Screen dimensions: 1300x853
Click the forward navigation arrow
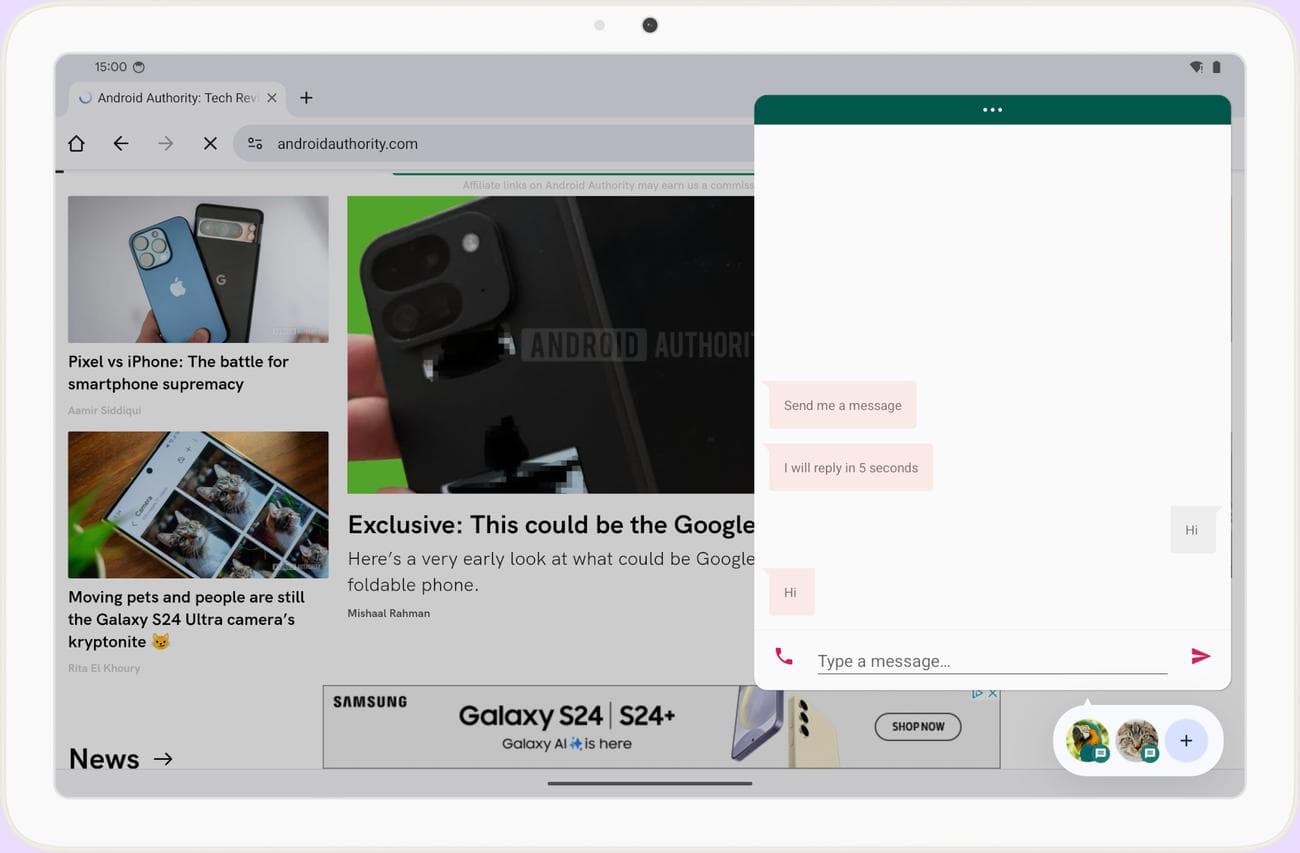click(x=166, y=144)
